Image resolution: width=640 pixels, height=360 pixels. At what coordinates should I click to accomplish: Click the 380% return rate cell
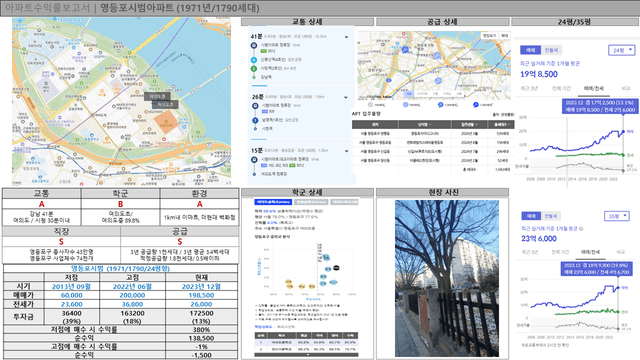click(201, 329)
